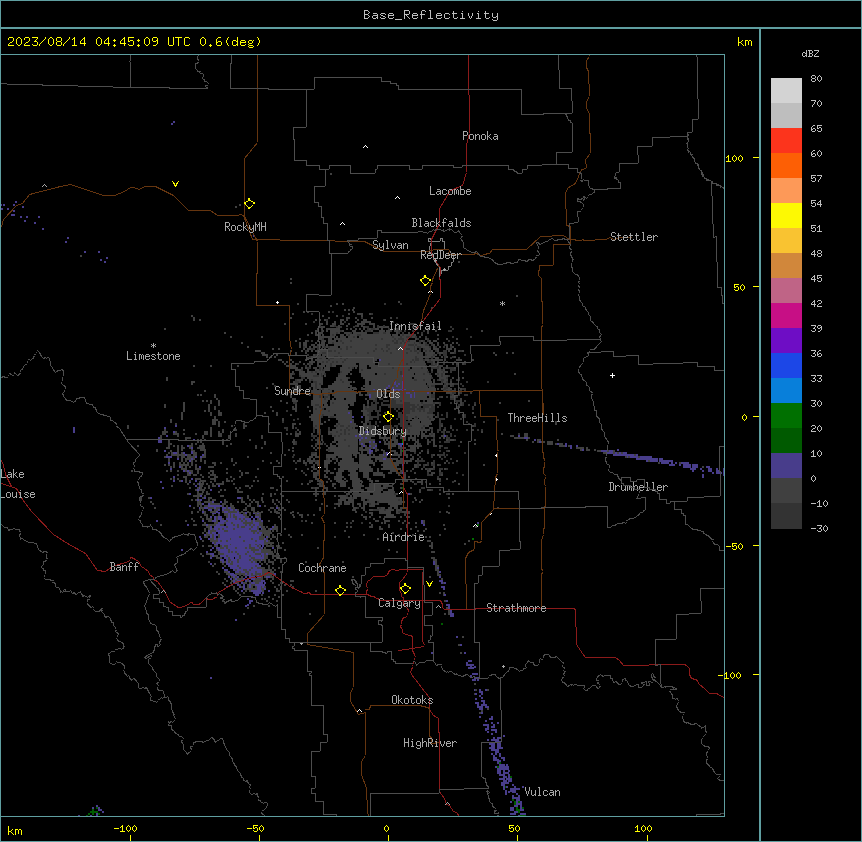Screen dimensions: 862x842
Task: Click the yellow V marker northeast of Calgary
Action: tap(429, 584)
